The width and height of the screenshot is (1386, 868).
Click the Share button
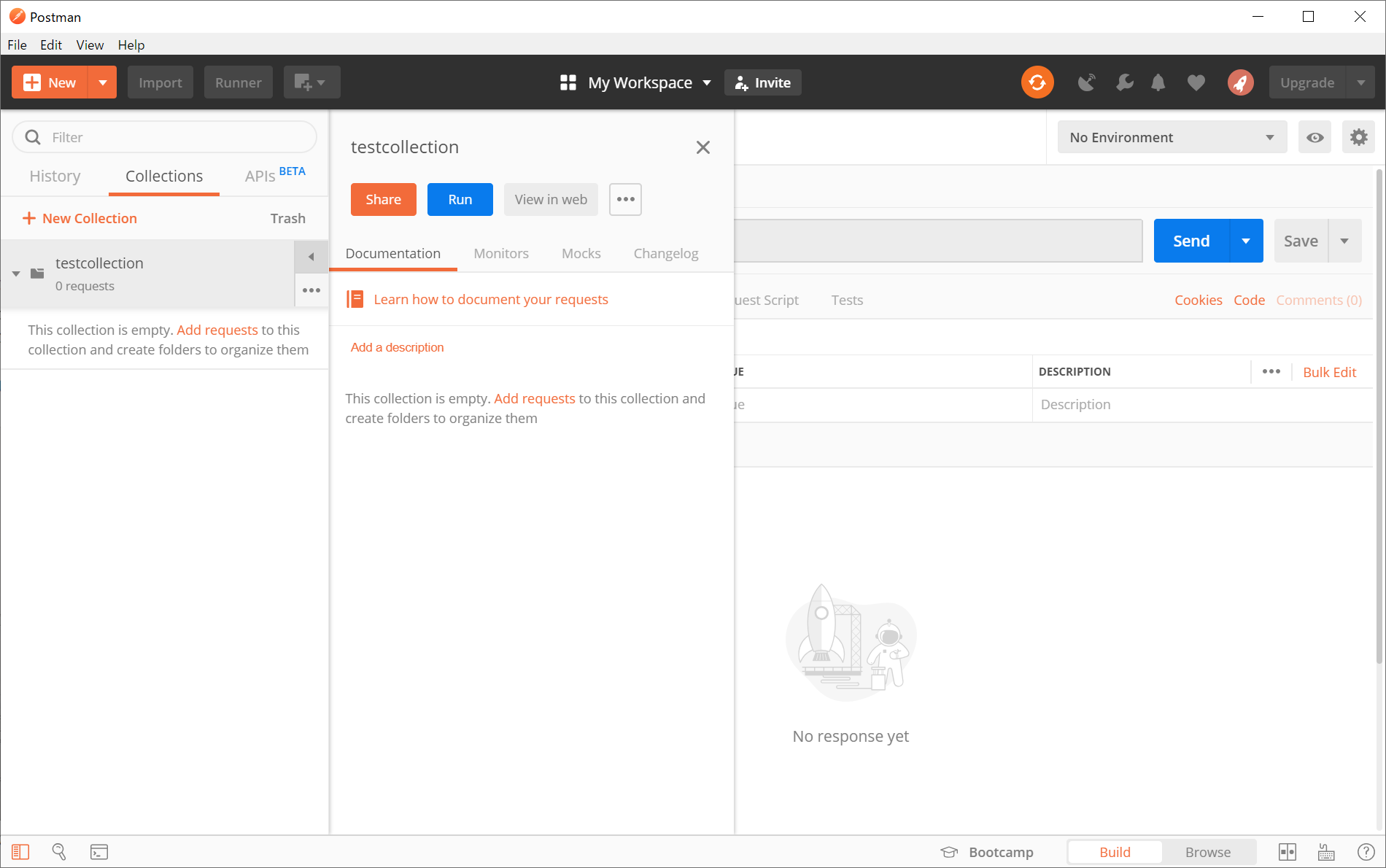383,199
